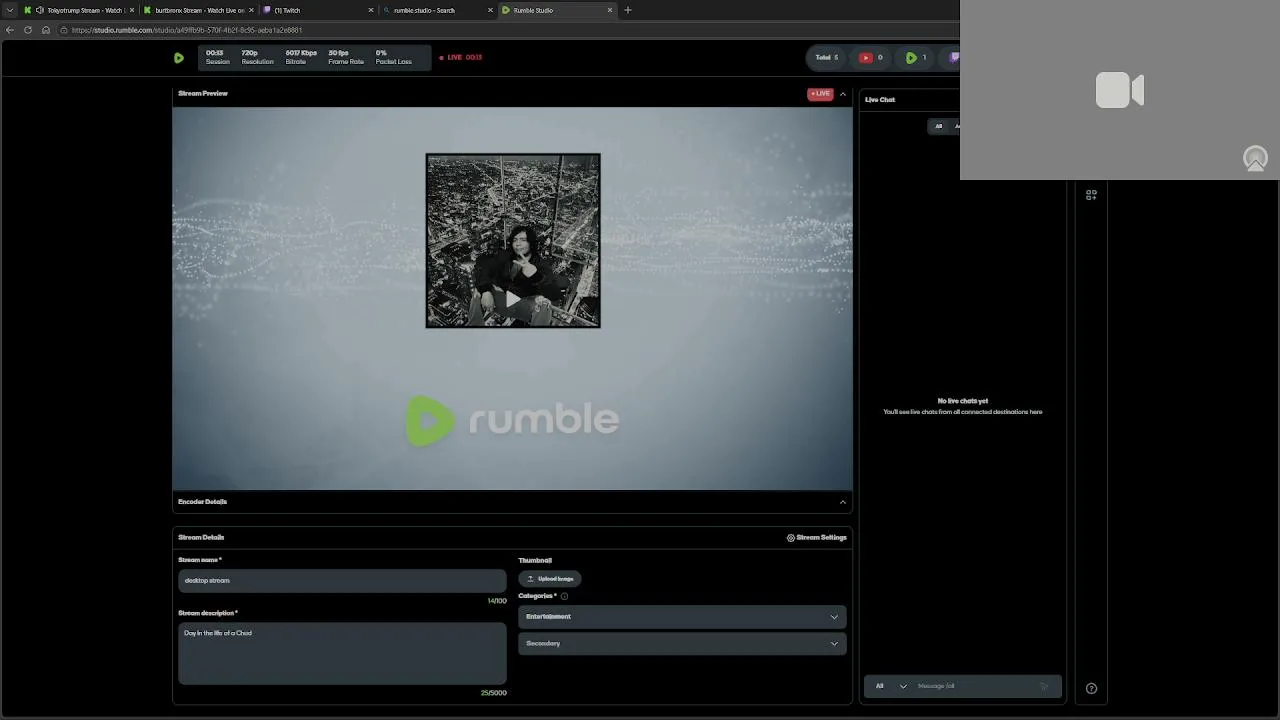1280x720 pixels.
Task: Click the camera icon in the overlay window
Action: 1120,90
